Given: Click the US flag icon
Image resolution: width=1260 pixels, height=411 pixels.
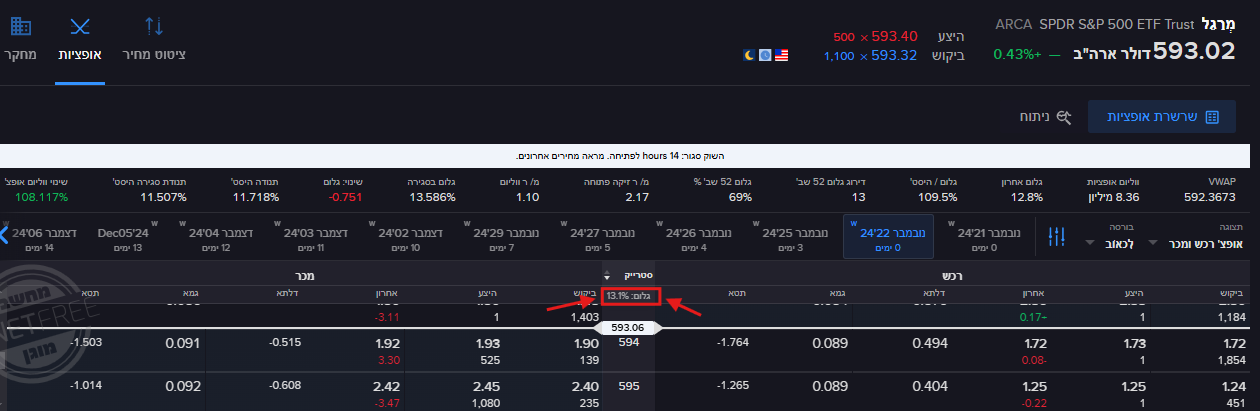Looking at the screenshot, I should point(782,55).
